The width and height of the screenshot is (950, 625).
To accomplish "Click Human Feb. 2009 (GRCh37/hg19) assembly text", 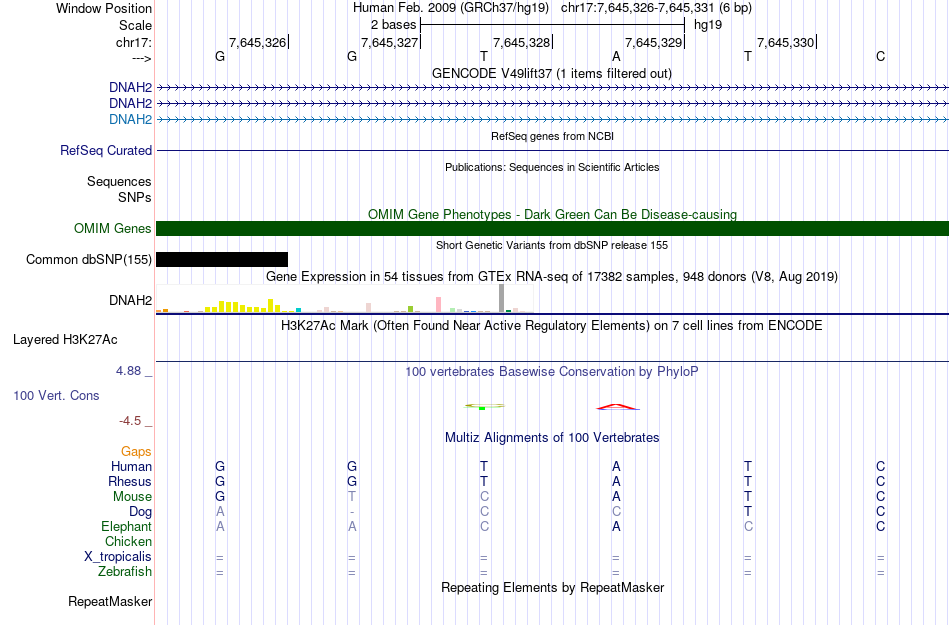I will coord(451,8).
